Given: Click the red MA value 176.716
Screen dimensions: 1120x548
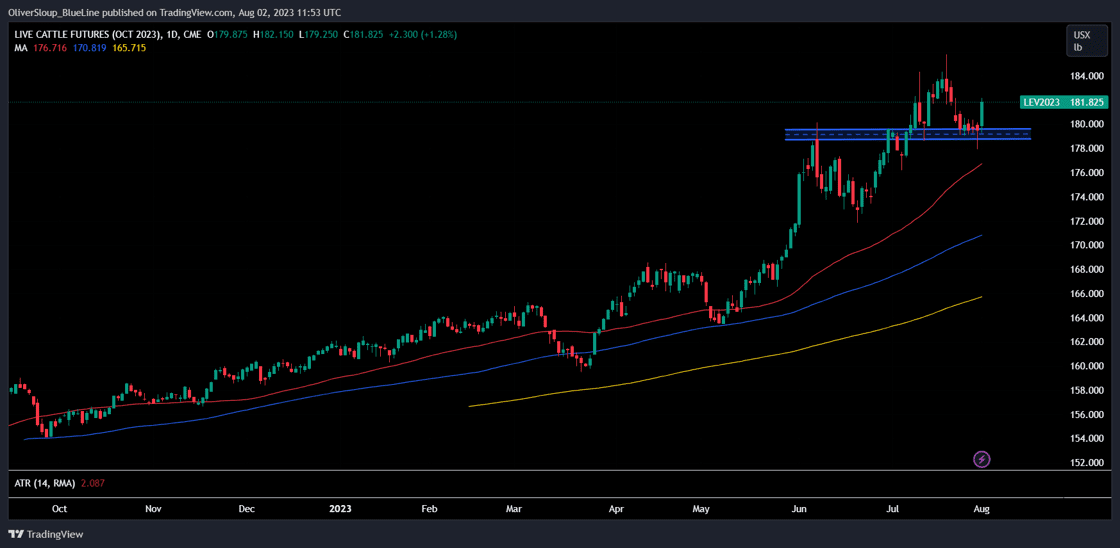Looking at the screenshot, I should pyautogui.click(x=48, y=46).
